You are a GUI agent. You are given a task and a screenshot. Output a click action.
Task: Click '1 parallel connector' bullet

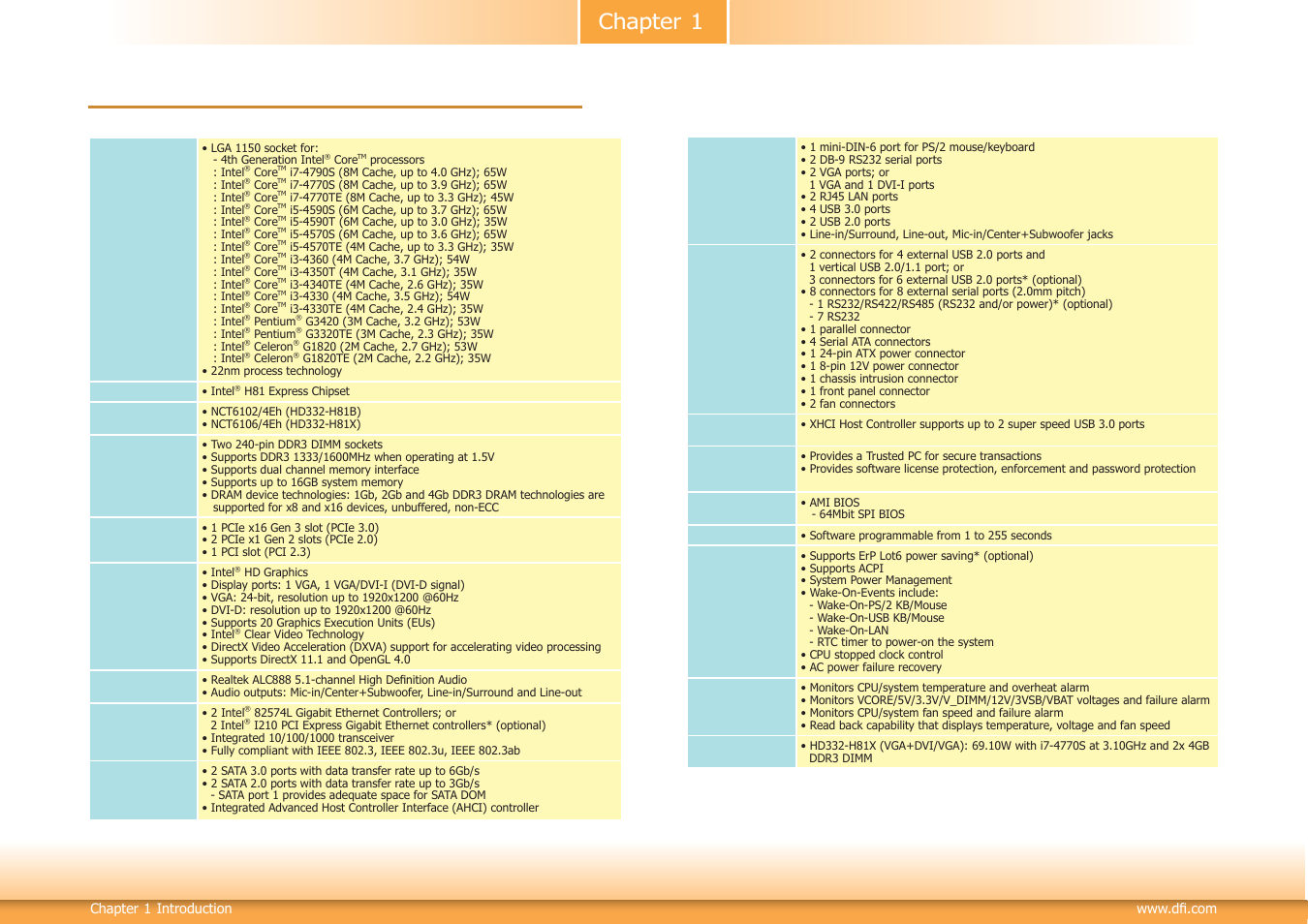[856, 329]
